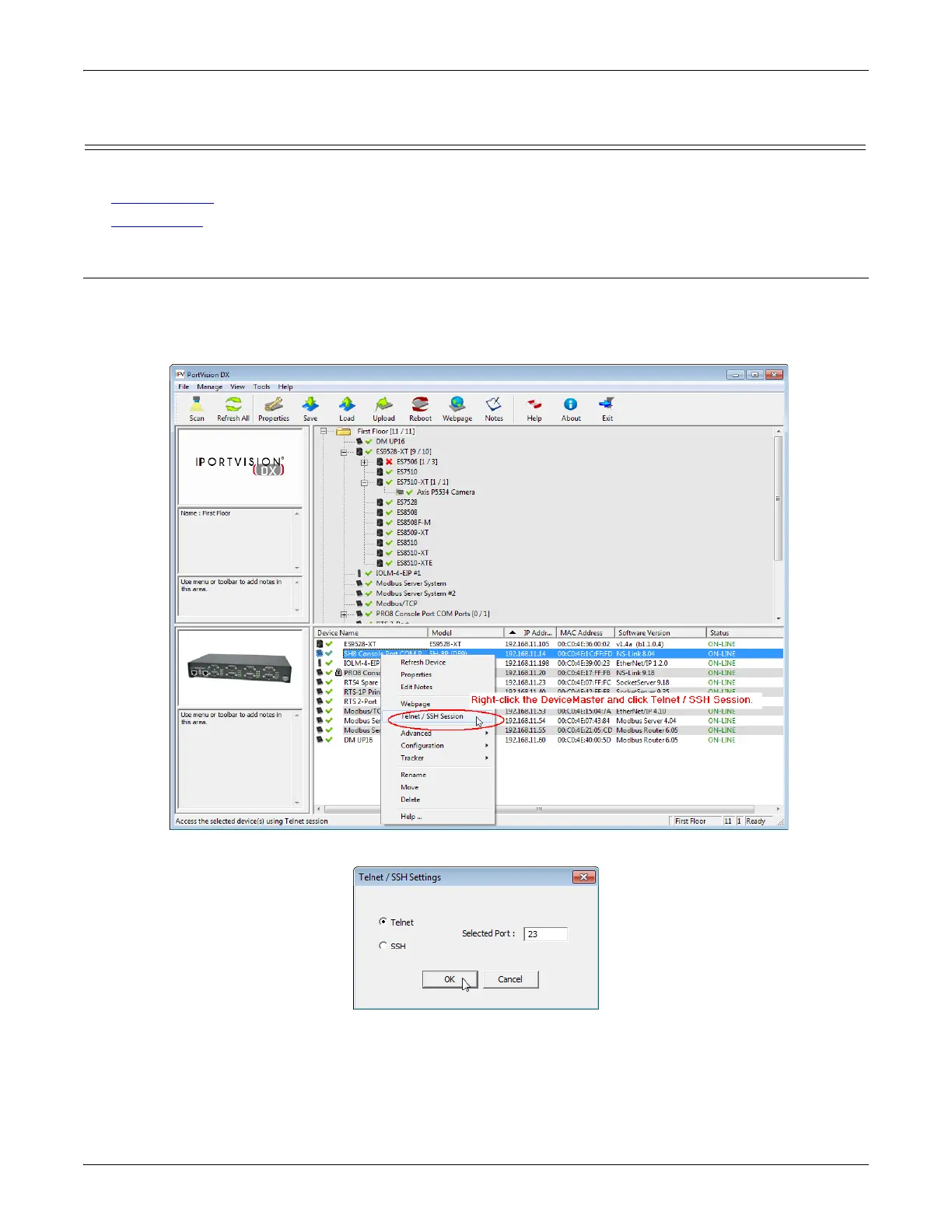Open the Help menu in the menu bar
Viewport: 952px width, 1232px height.
pos(285,387)
